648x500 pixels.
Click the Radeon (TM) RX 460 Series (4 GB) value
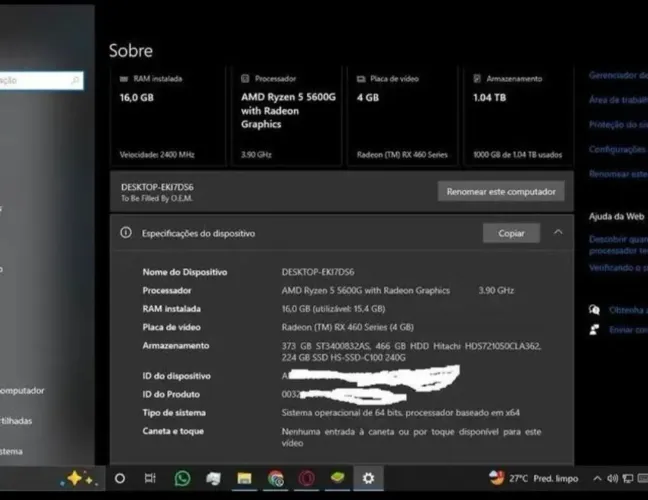348,327
